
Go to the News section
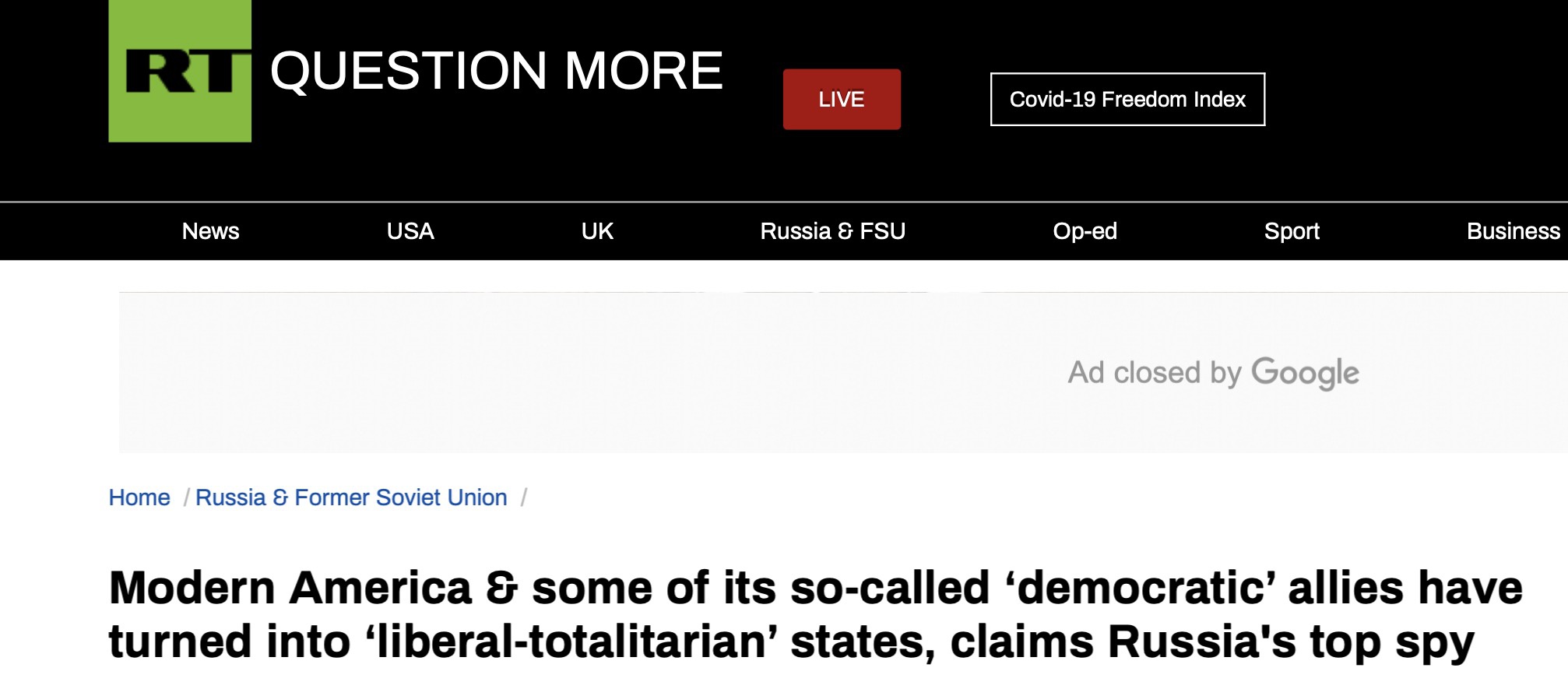pos(210,231)
